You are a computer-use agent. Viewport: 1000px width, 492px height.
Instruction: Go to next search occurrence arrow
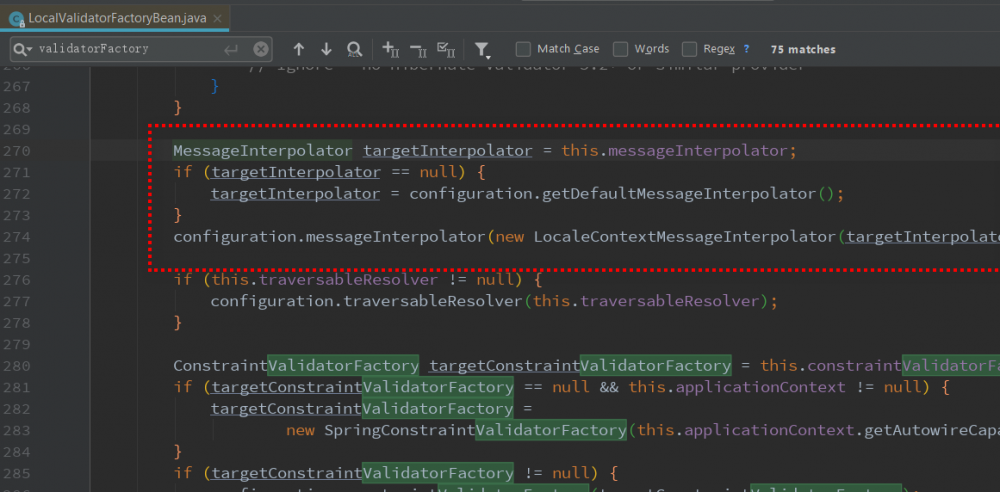pos(326,49)
